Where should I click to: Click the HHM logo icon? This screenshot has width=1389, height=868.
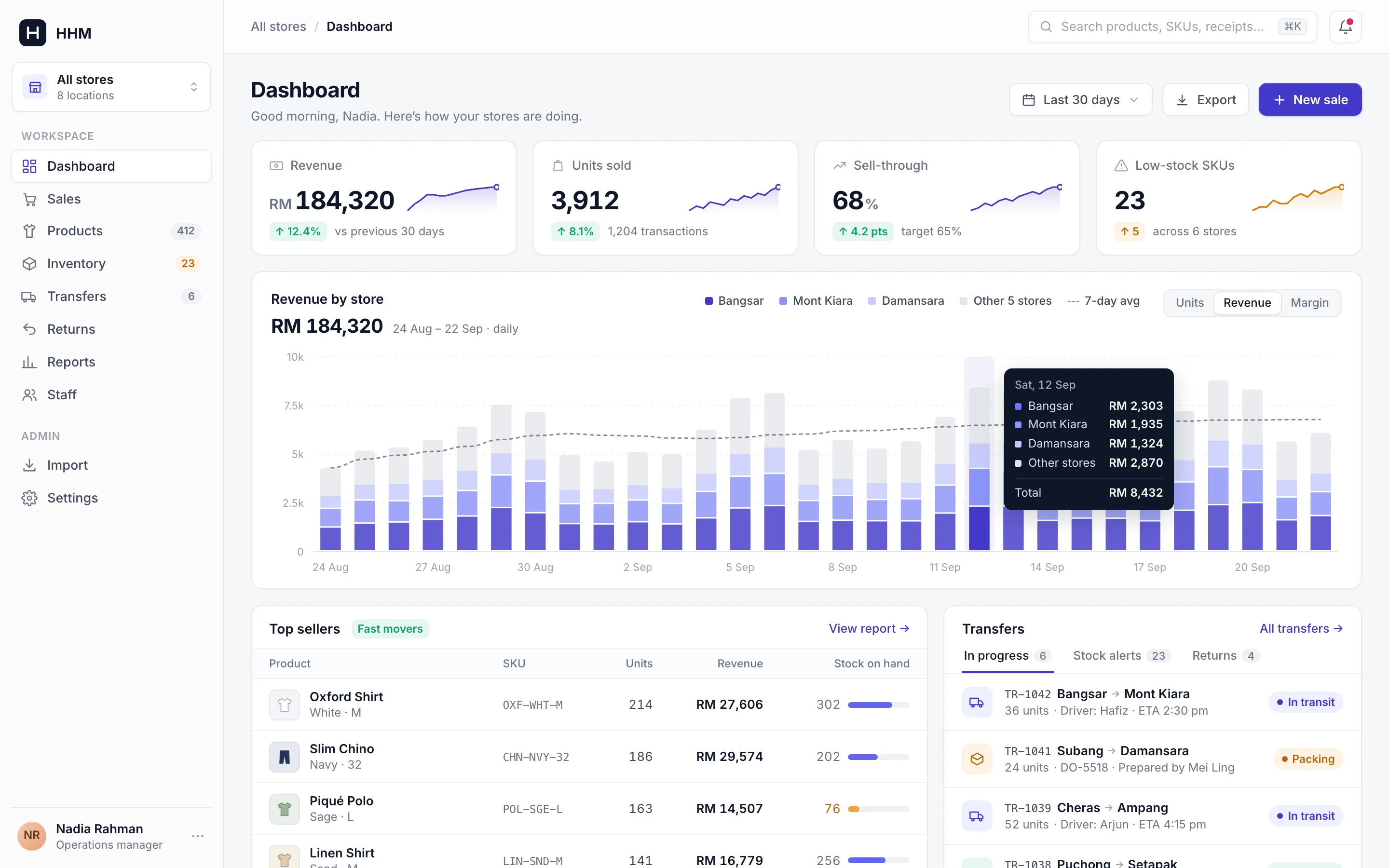[33, 33]
